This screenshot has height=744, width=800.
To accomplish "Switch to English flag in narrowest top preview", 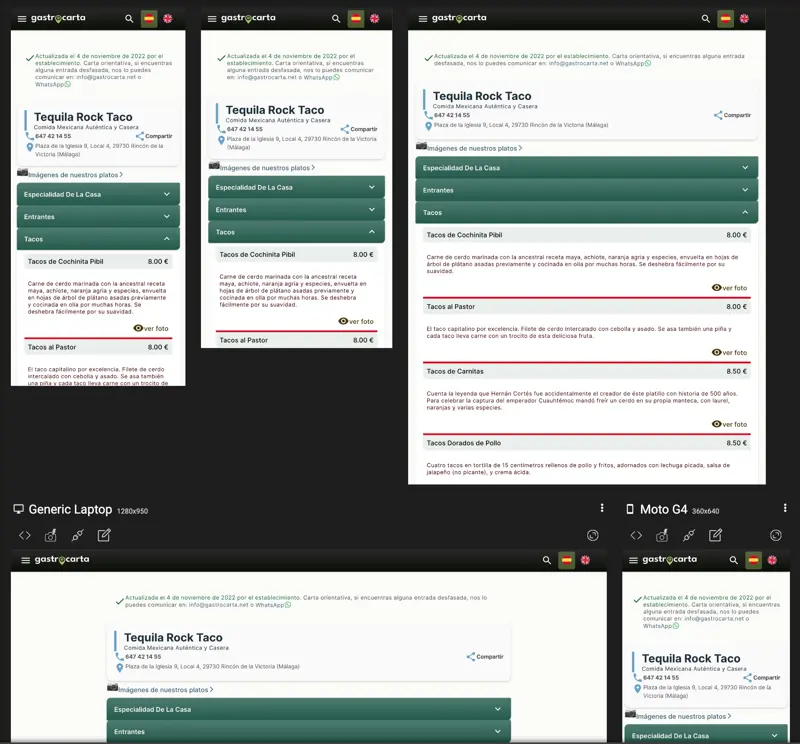I will (167, 19).
